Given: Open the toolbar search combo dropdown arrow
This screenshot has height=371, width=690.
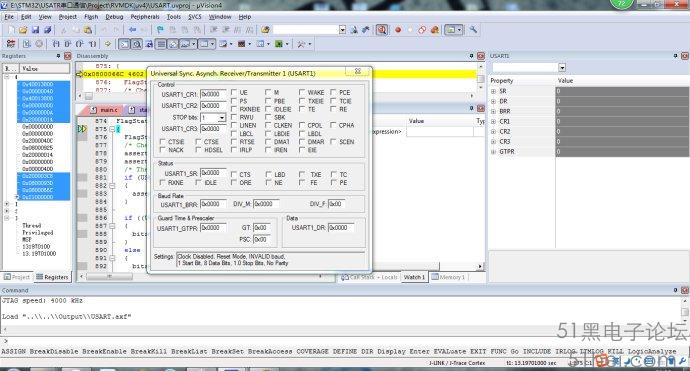Looking at the screenshot, I should 342,30.
